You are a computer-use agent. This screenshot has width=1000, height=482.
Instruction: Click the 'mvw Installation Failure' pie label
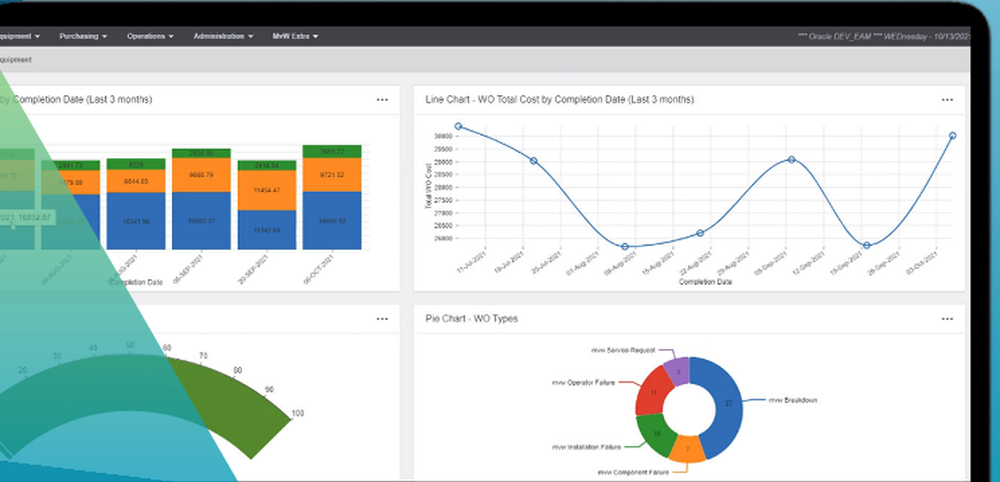coord(585,448)
